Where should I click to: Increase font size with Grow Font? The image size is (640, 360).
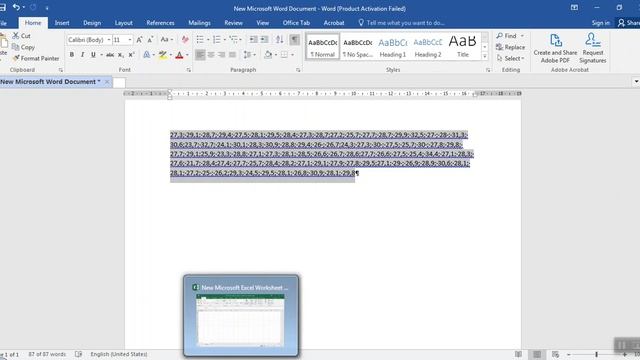tap(139, 40)
